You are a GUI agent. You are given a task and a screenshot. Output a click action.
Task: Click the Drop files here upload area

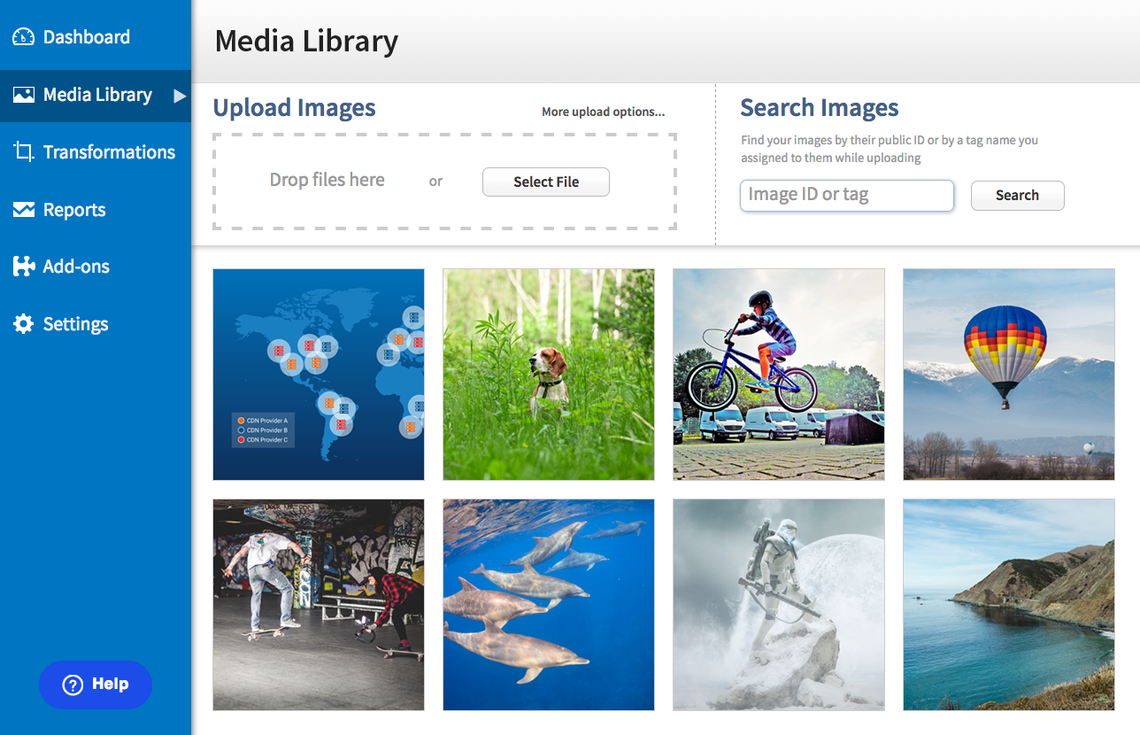pyautogui.click(x=445, y=181)
